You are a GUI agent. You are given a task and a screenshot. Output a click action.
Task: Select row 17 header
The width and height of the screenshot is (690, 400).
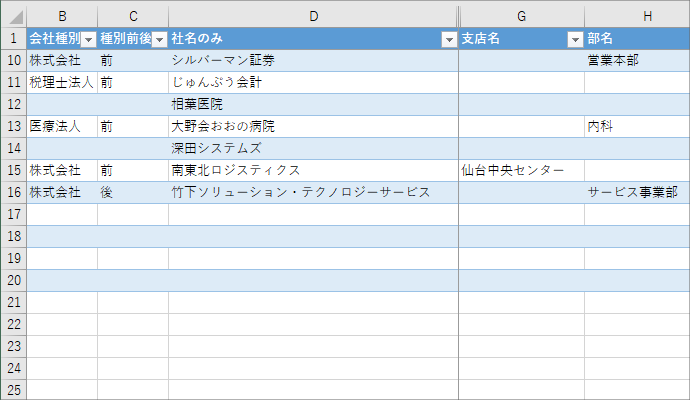(x=14, y=215)
